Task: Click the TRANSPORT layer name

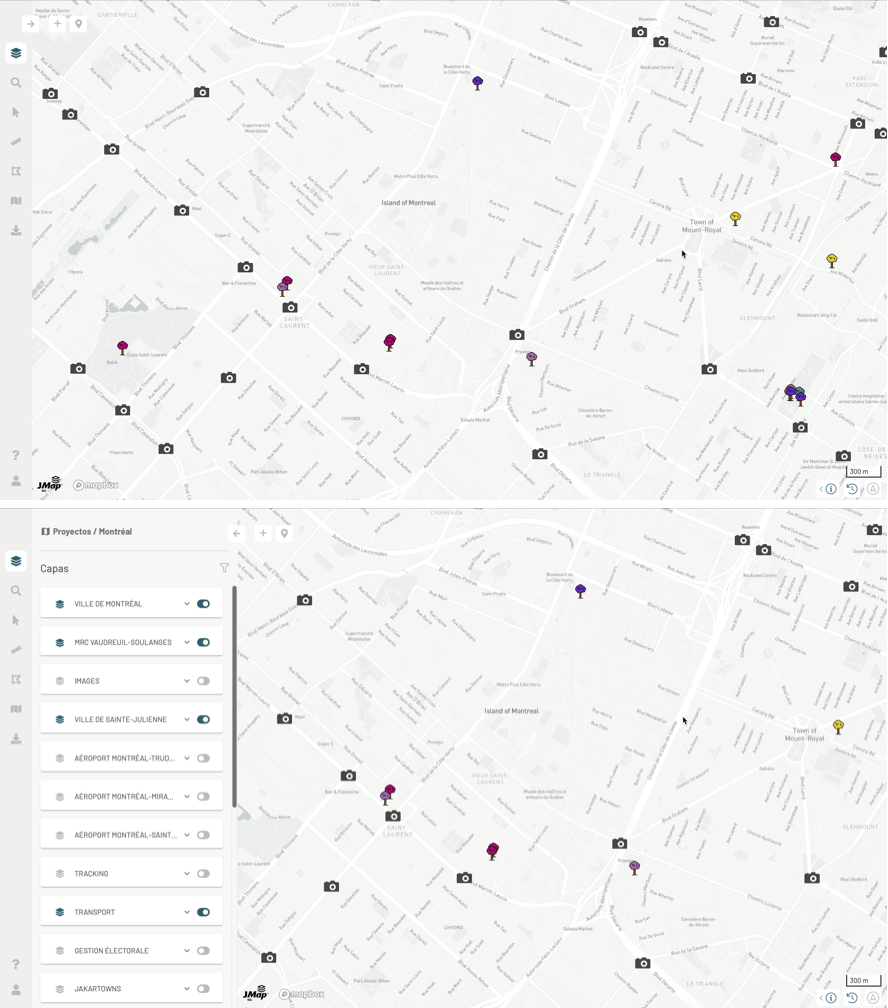Action: point(94,912)
